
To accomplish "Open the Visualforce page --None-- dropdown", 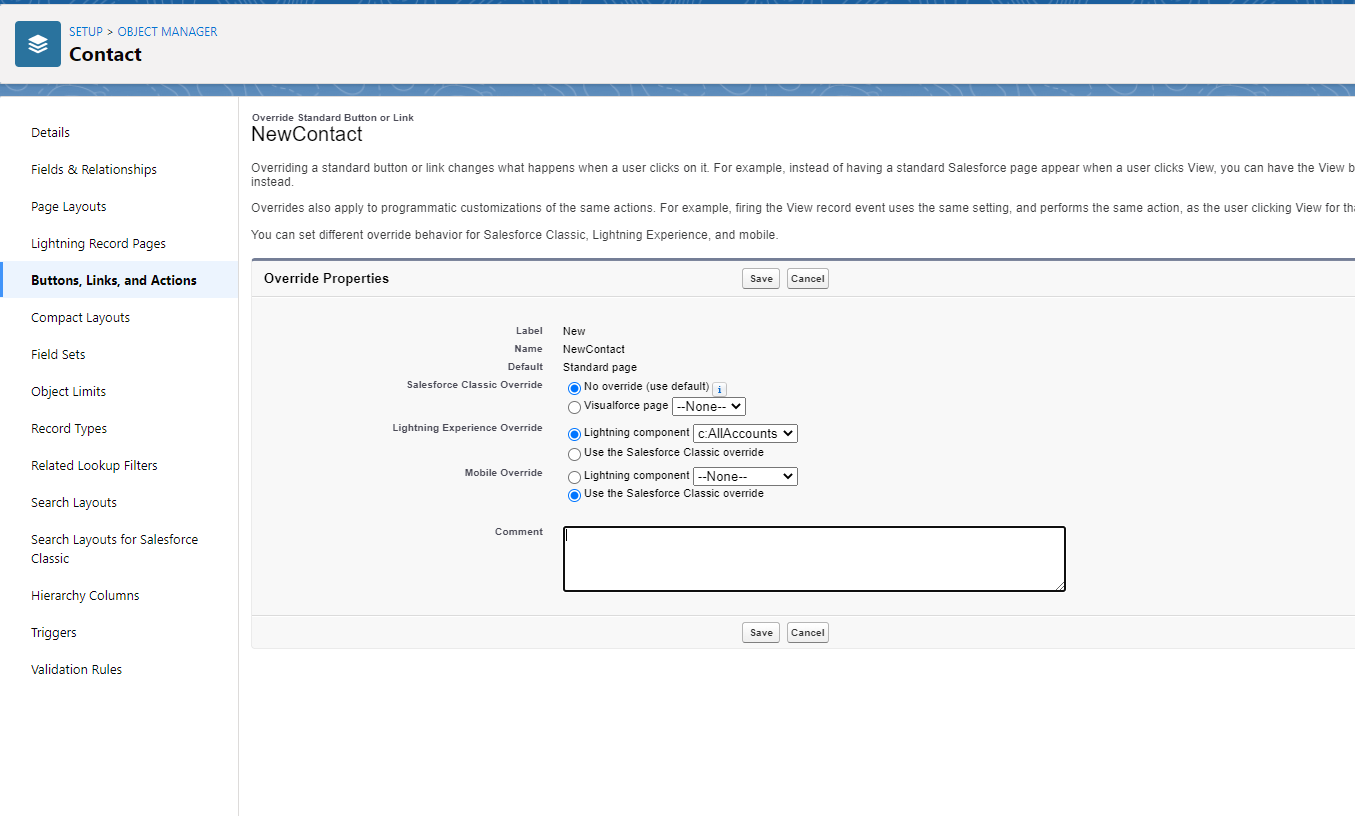I will 709,407.
